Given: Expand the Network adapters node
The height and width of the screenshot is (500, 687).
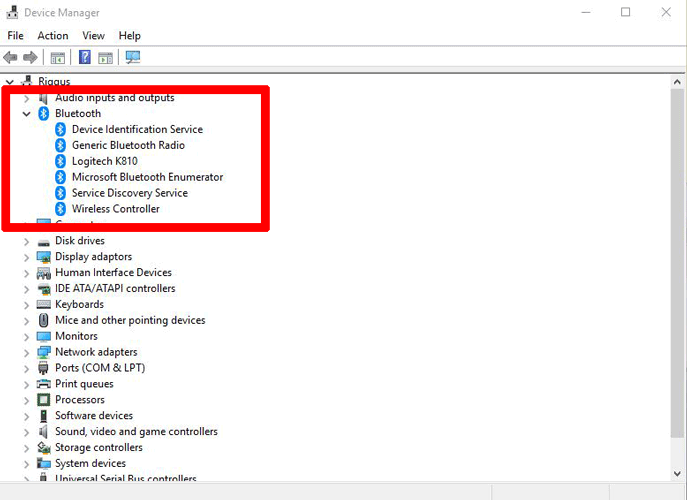Looking at the screenshot, I should pyautogui.click(x=27, y=353).
